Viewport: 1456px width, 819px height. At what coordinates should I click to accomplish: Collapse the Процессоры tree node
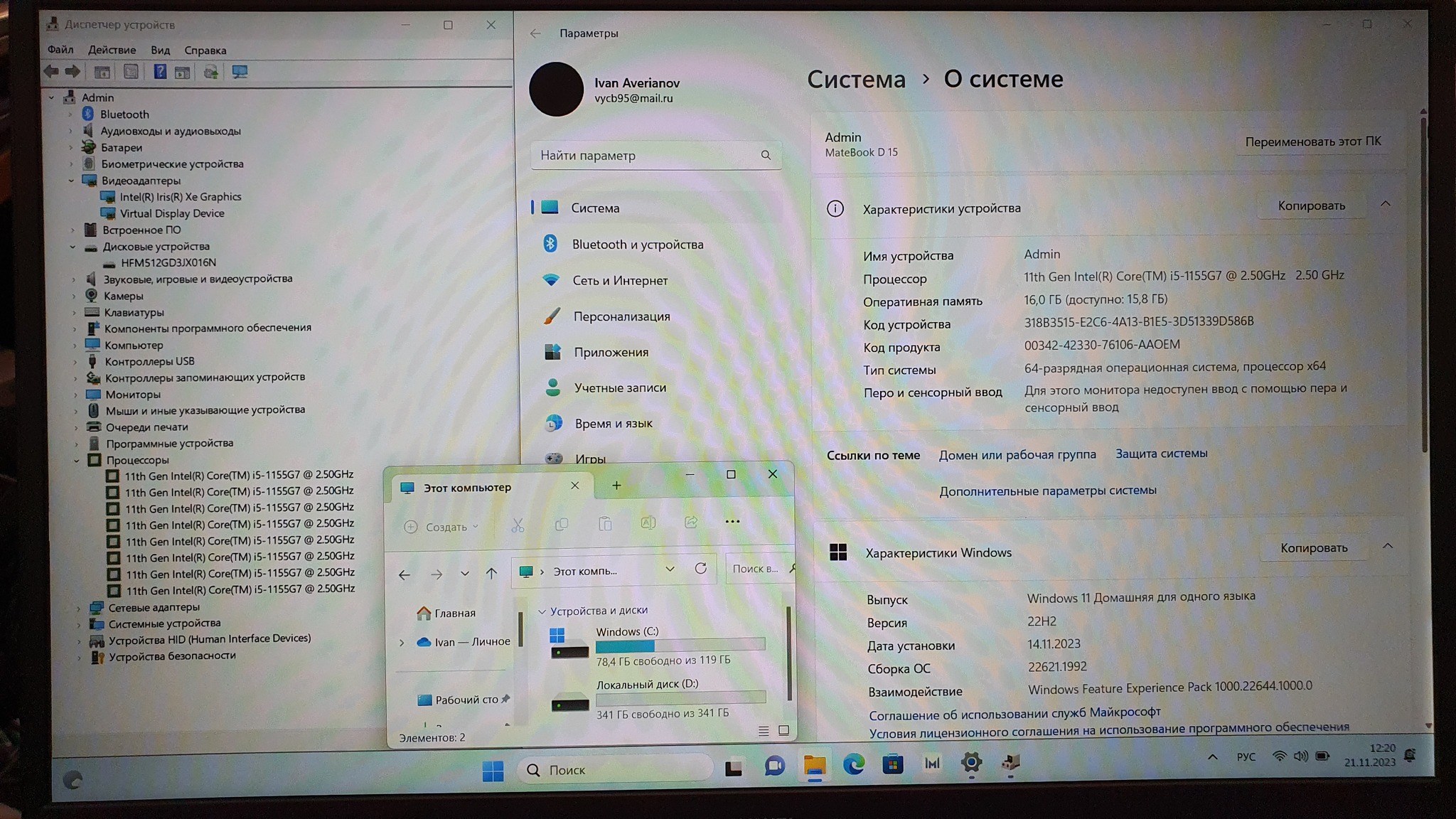click(76, 460)
